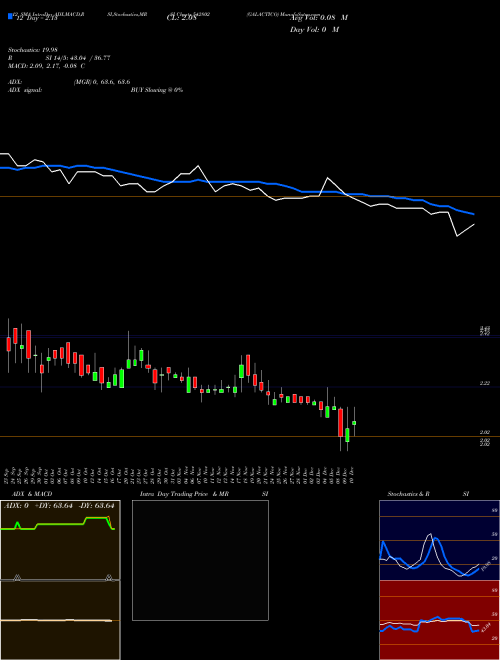Viewport: 500px width, 660px height.
Task: Click the large red candlestick just before the last two candles
Action: [340, 422]
